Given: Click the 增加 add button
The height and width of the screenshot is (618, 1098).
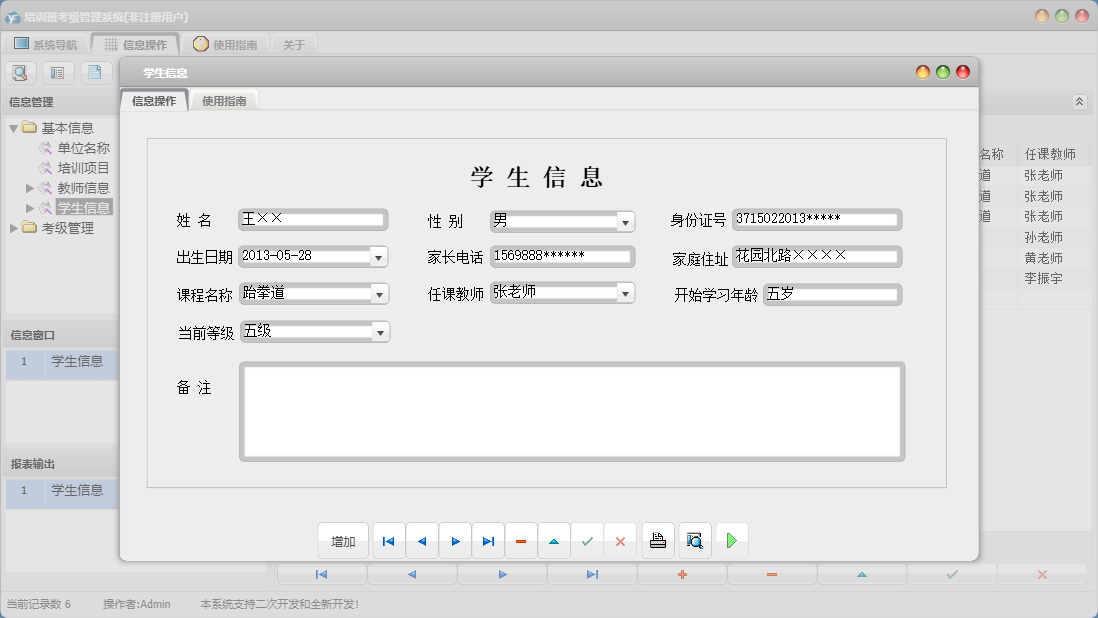Looking at the screenshot, I should pyautogui.click(x=342, y=540).
